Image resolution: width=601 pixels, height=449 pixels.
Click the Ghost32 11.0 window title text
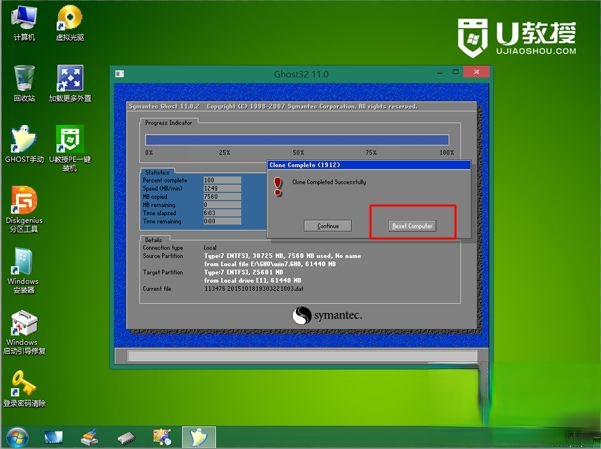click(301, 74)
